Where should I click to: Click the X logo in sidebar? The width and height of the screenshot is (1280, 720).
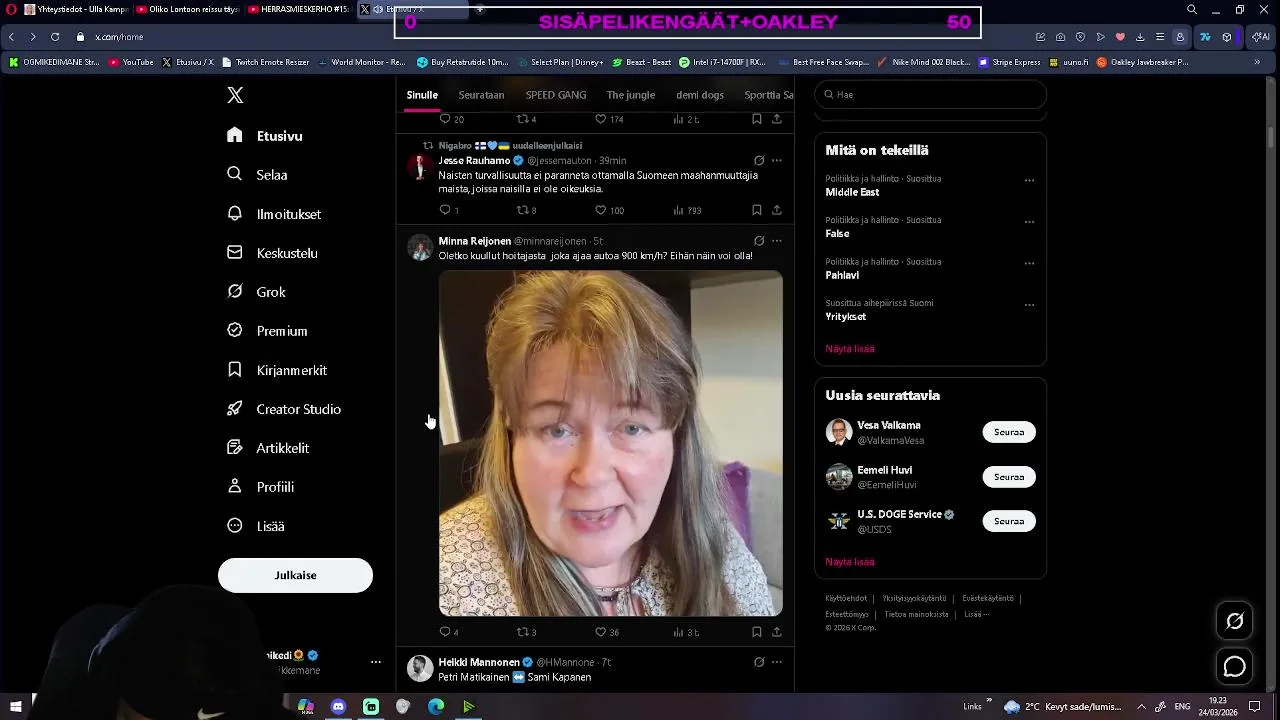pyautogui.click(x=235, y=95)
